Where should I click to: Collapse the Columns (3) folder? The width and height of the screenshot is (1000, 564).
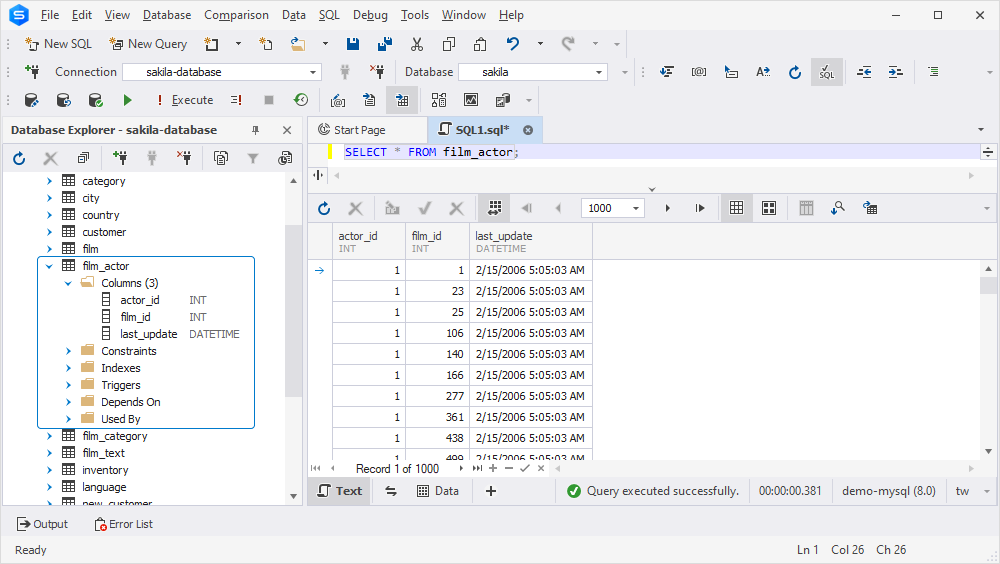tap(68, 283)
